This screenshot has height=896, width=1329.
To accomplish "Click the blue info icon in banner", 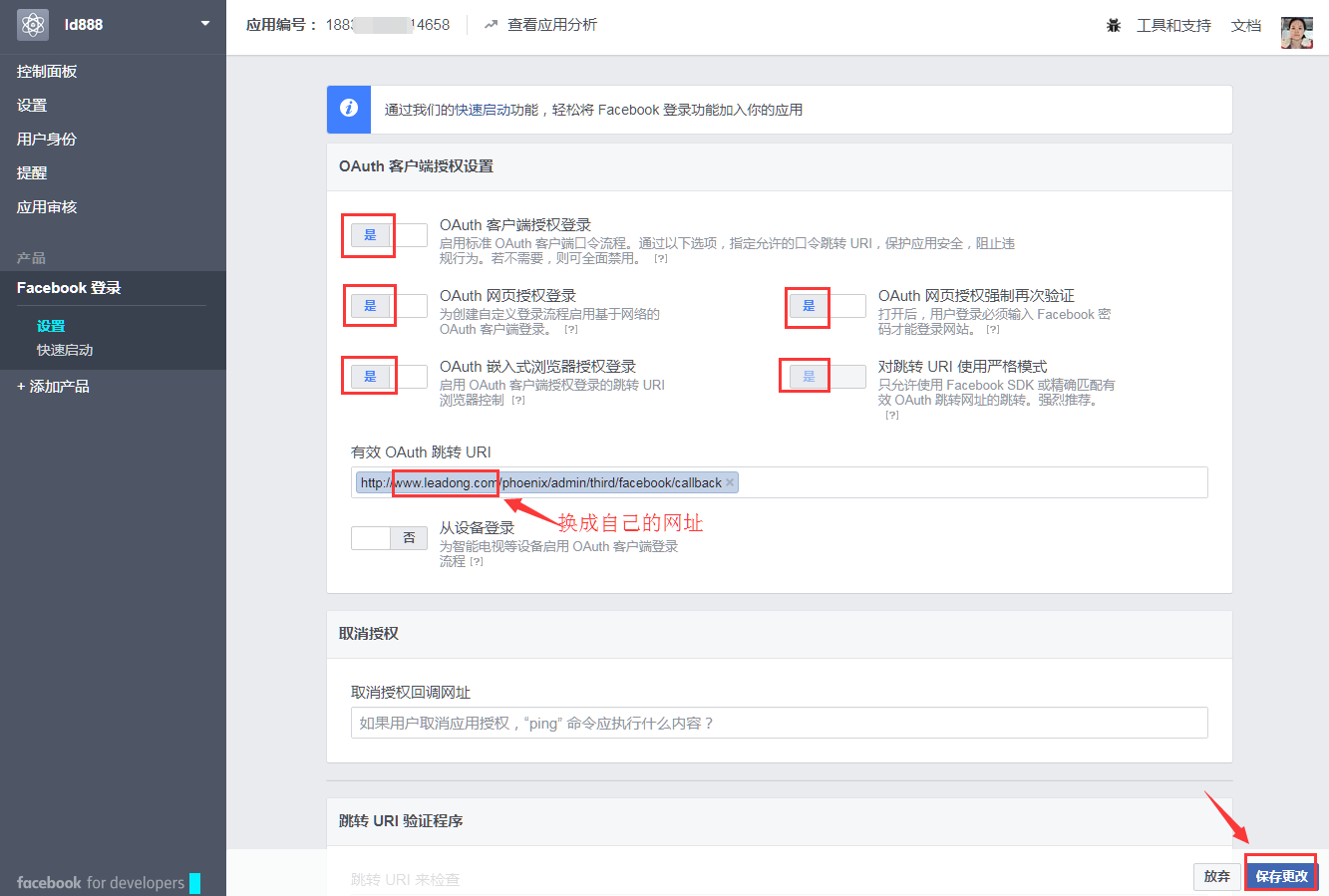I will pos(349,109).
